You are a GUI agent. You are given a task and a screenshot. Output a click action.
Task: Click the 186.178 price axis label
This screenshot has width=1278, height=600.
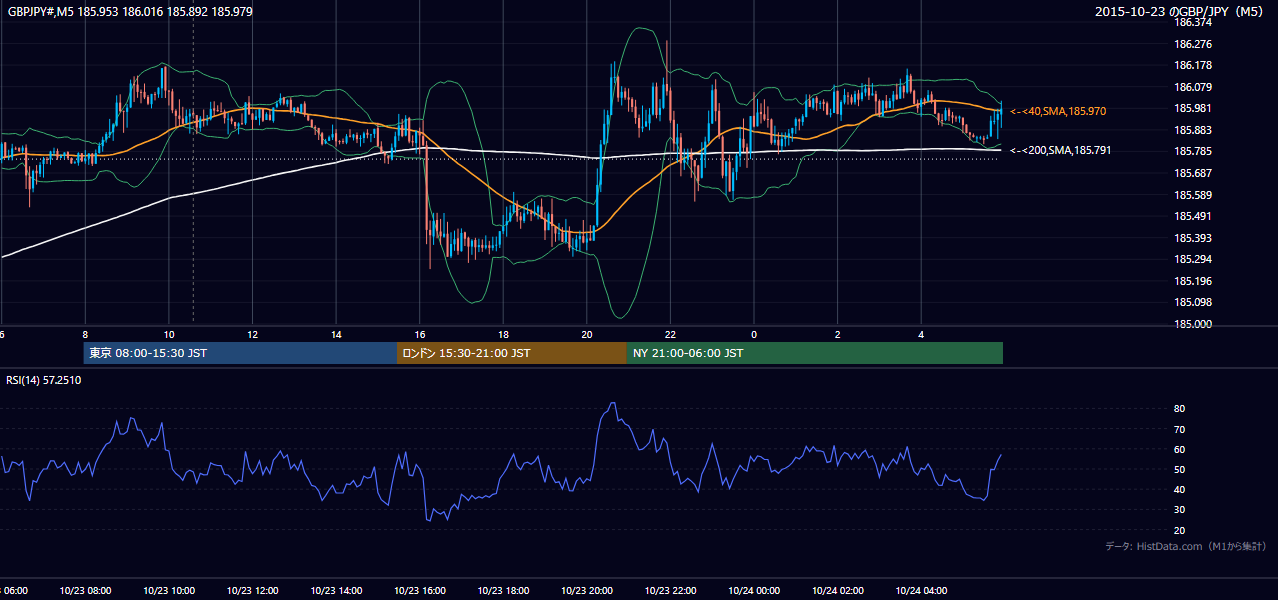pos(1193,65)
